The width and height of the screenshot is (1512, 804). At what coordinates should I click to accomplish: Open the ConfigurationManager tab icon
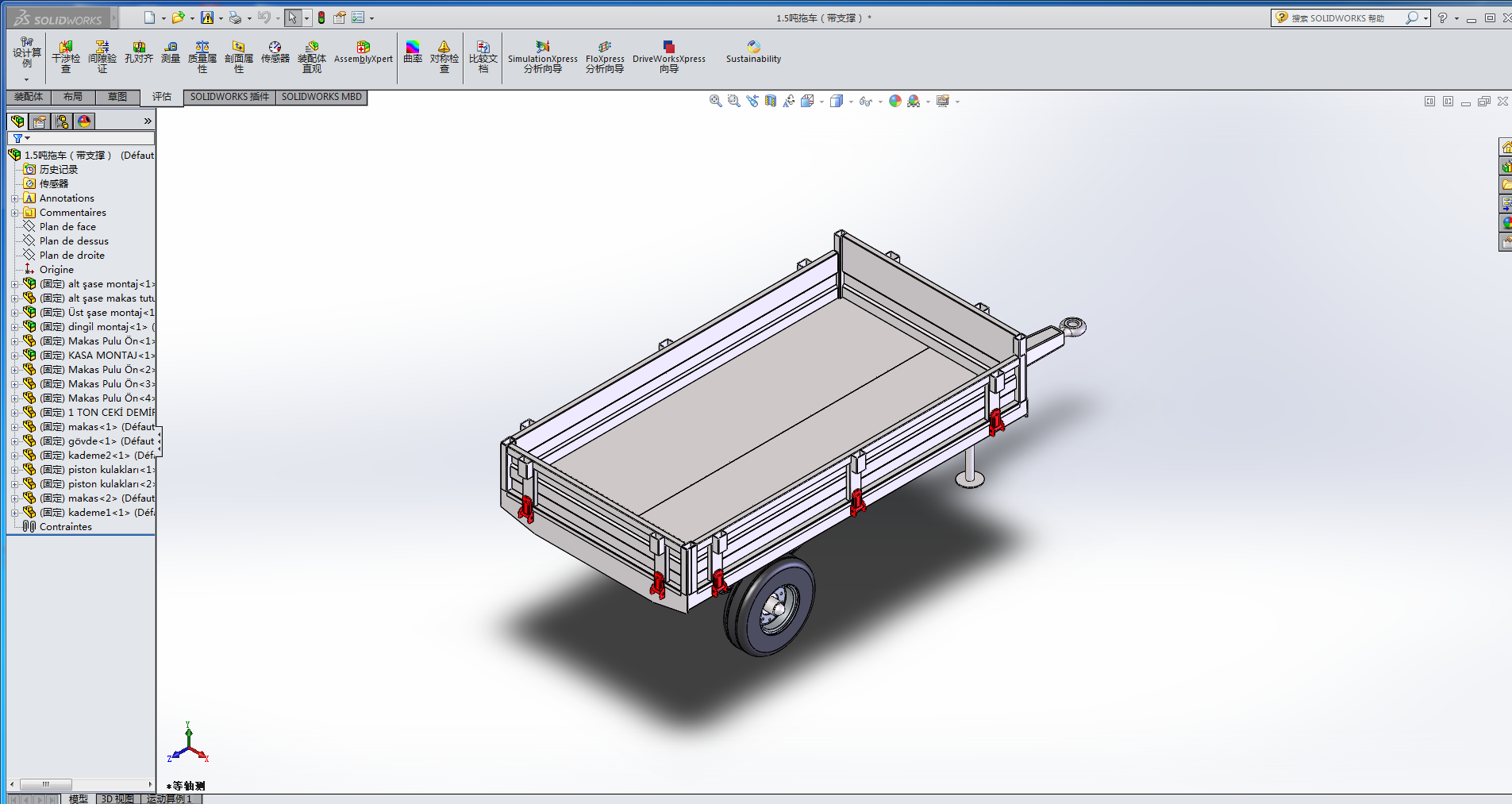click(62, 121)
